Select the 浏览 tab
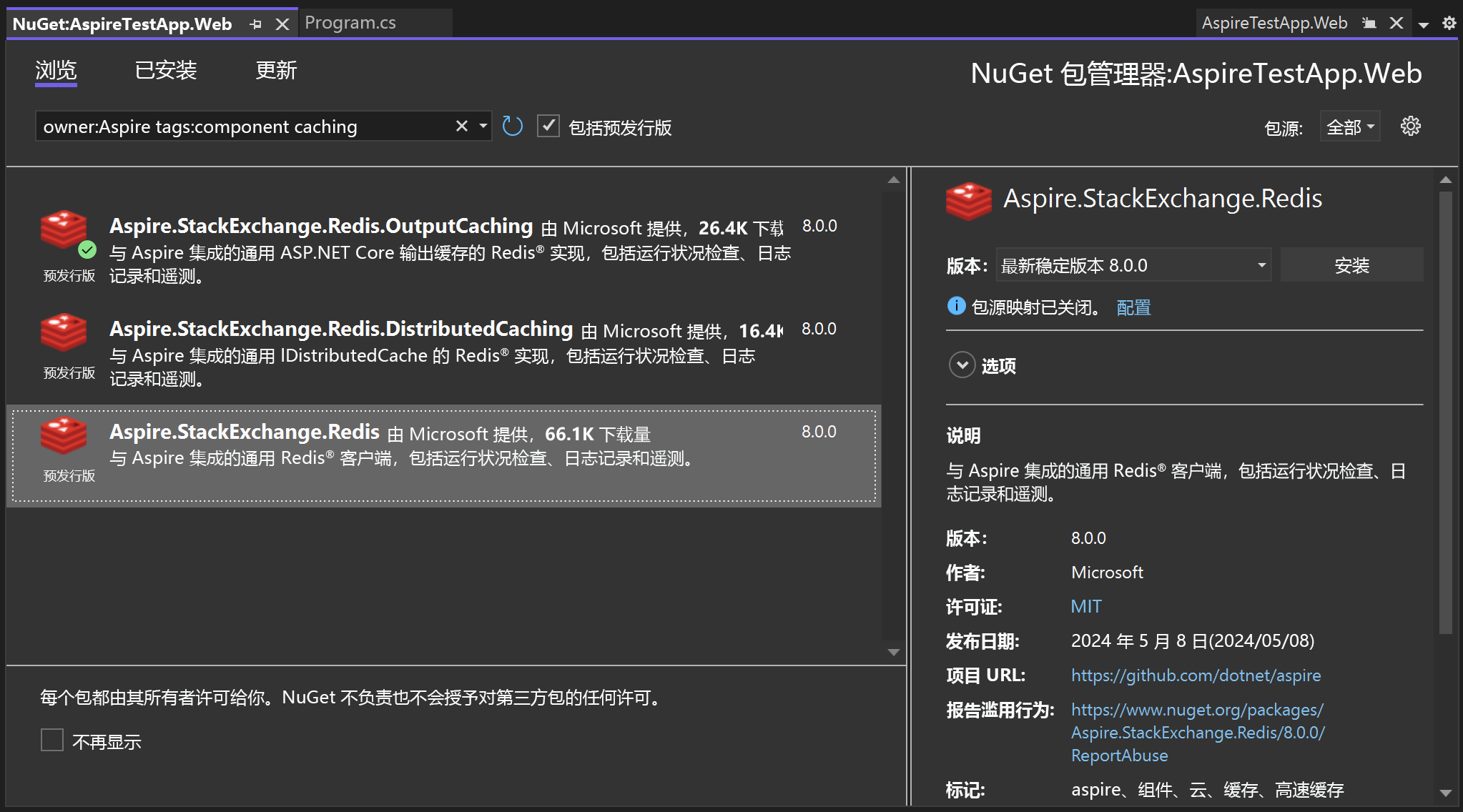This screenshot has width=1463, height=812. pyautogui.click(x=56, y=71)
